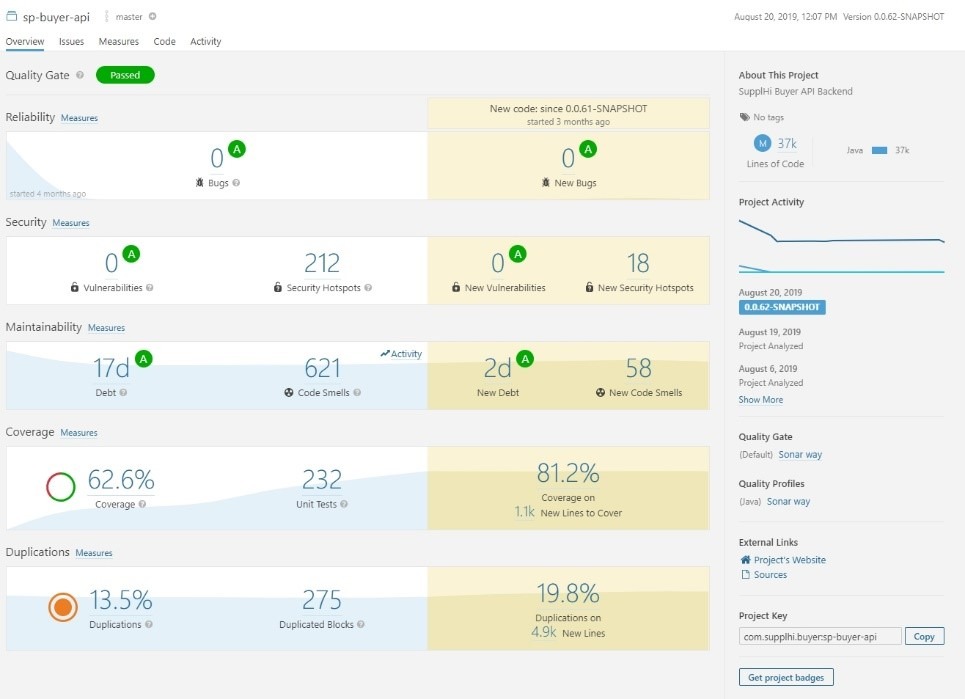
Task: Click the Security Hotspots help icon
Action: coord(369,288)
